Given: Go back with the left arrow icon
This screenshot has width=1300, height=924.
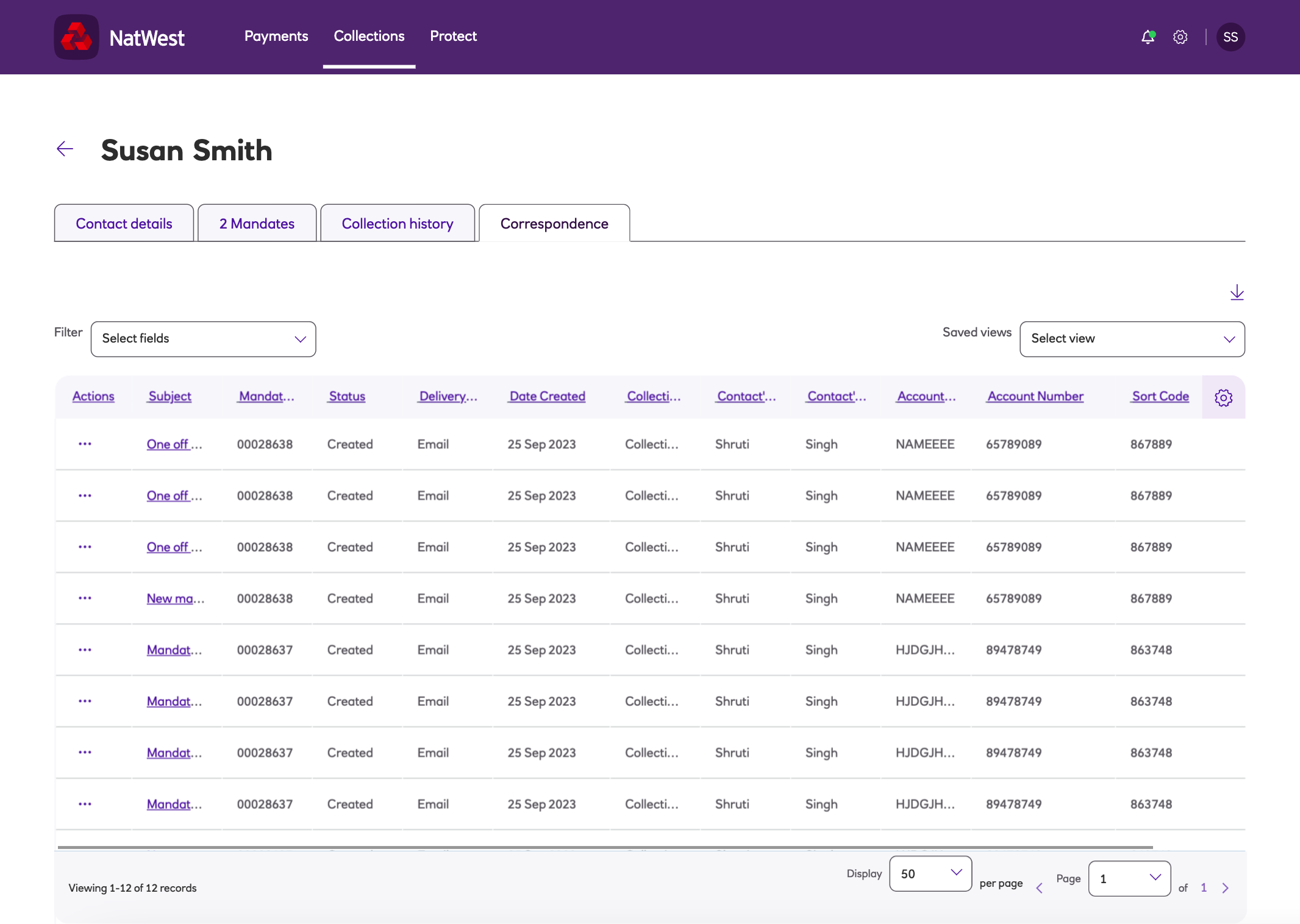Looking at the screenshot, I should pyautogui.click(x=65, y=149).
